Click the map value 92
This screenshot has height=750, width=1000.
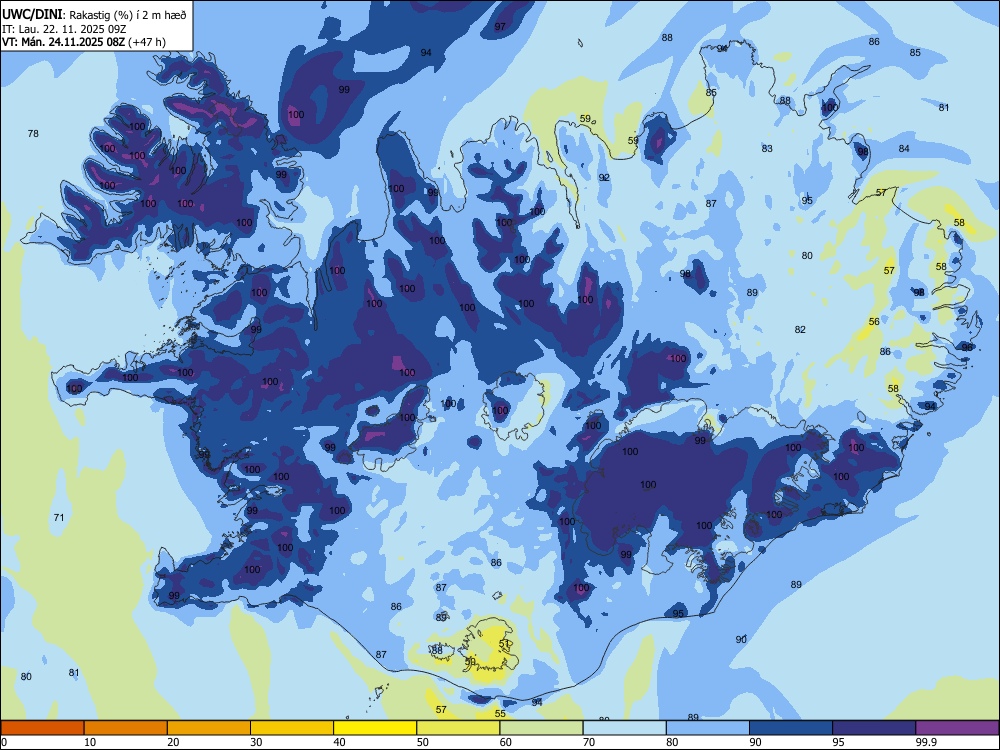(604, 177)
